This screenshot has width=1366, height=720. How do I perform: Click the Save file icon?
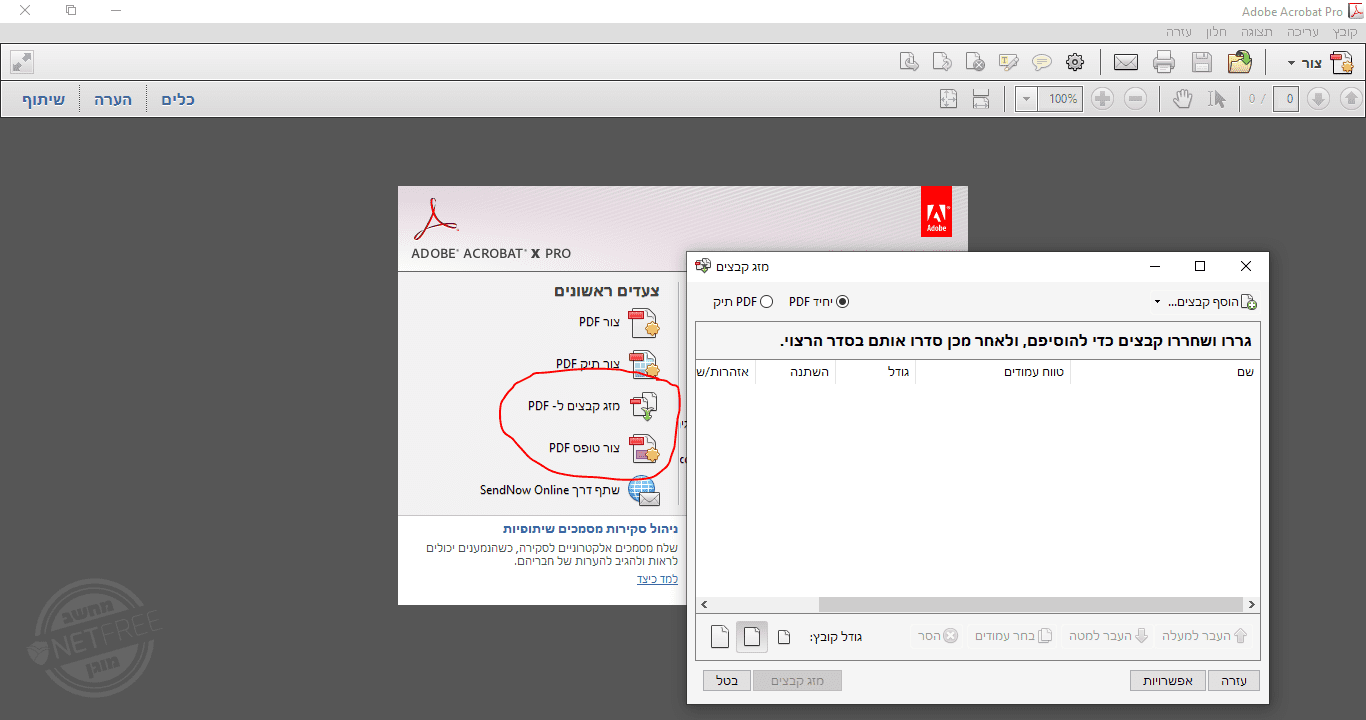click(x=1201, y=62)
